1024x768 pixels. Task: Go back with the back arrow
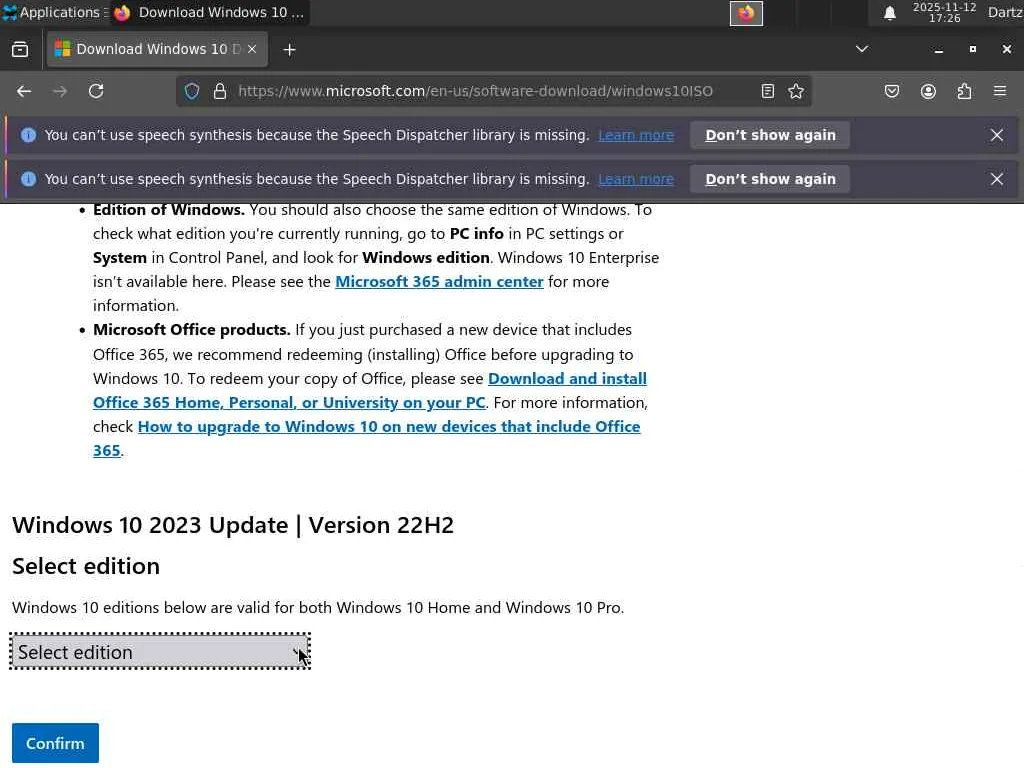pyautogui.click(x=24, y=91)
